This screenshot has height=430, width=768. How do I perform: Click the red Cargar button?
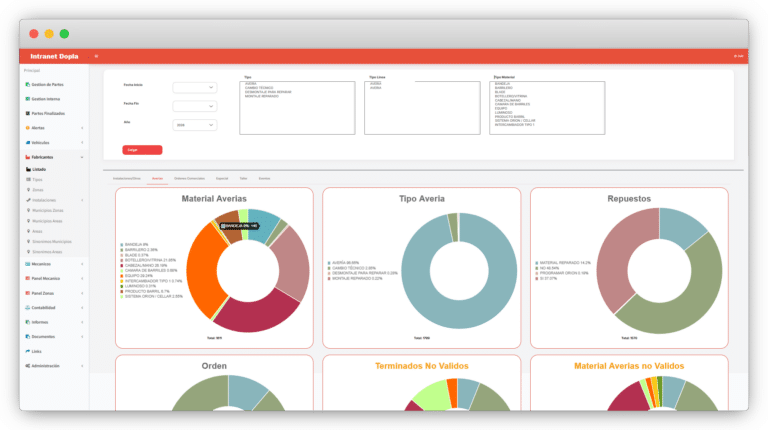tap(142, 150)
